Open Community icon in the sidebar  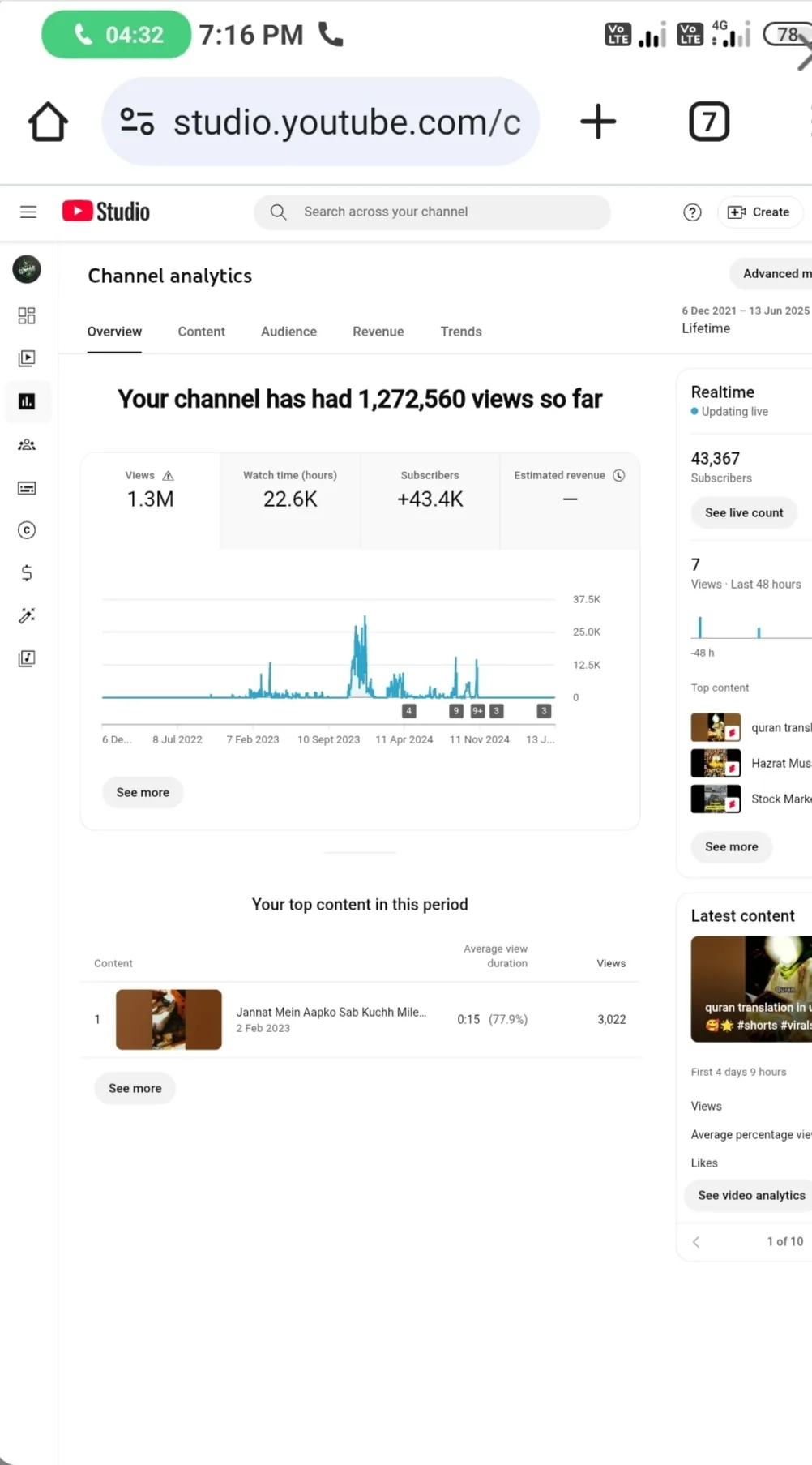point(27,444)
